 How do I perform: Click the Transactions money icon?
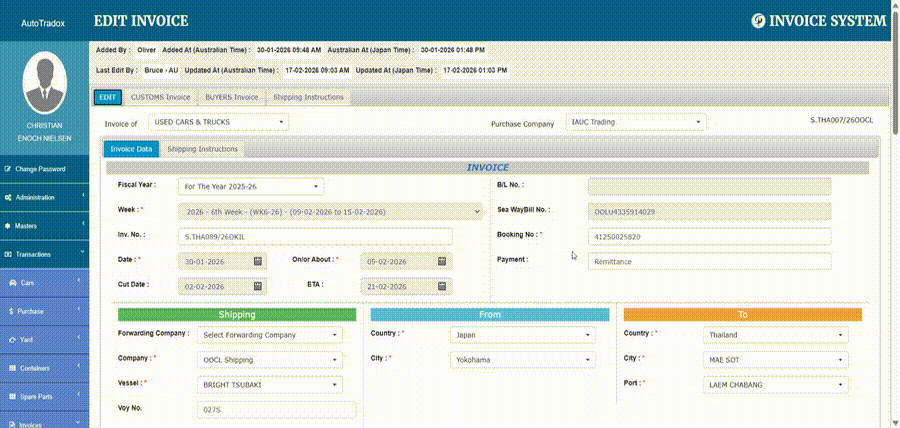[7, 254]
